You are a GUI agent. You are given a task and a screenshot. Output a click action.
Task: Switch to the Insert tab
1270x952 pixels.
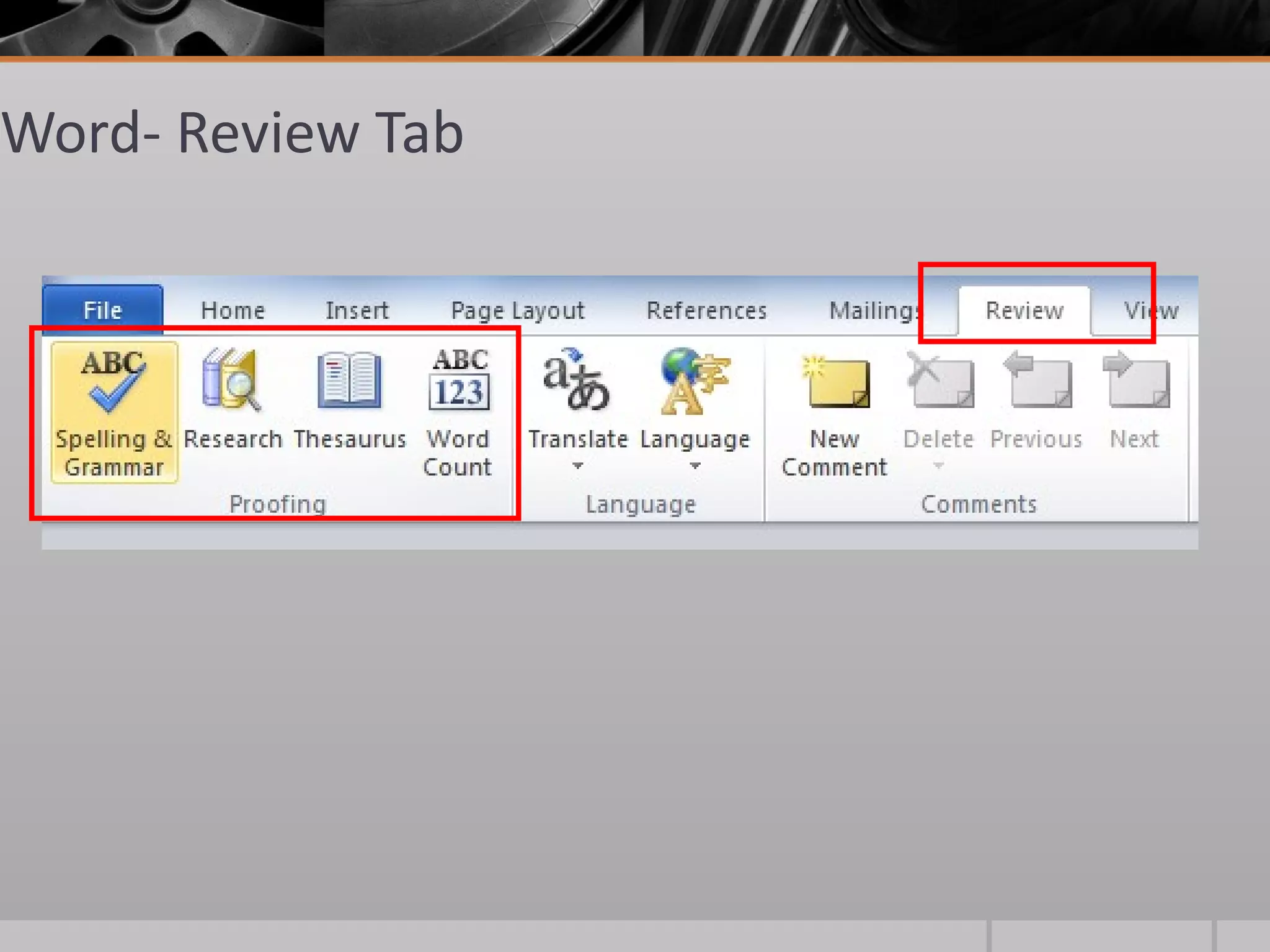click(x=357, y=310)
